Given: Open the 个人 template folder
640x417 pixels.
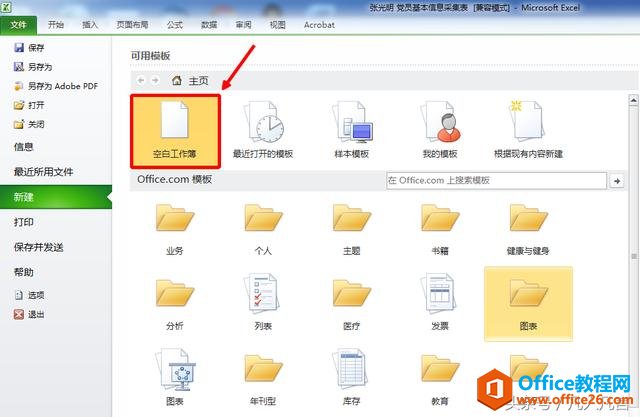Looking at the screenshot, I should (263, 230).
